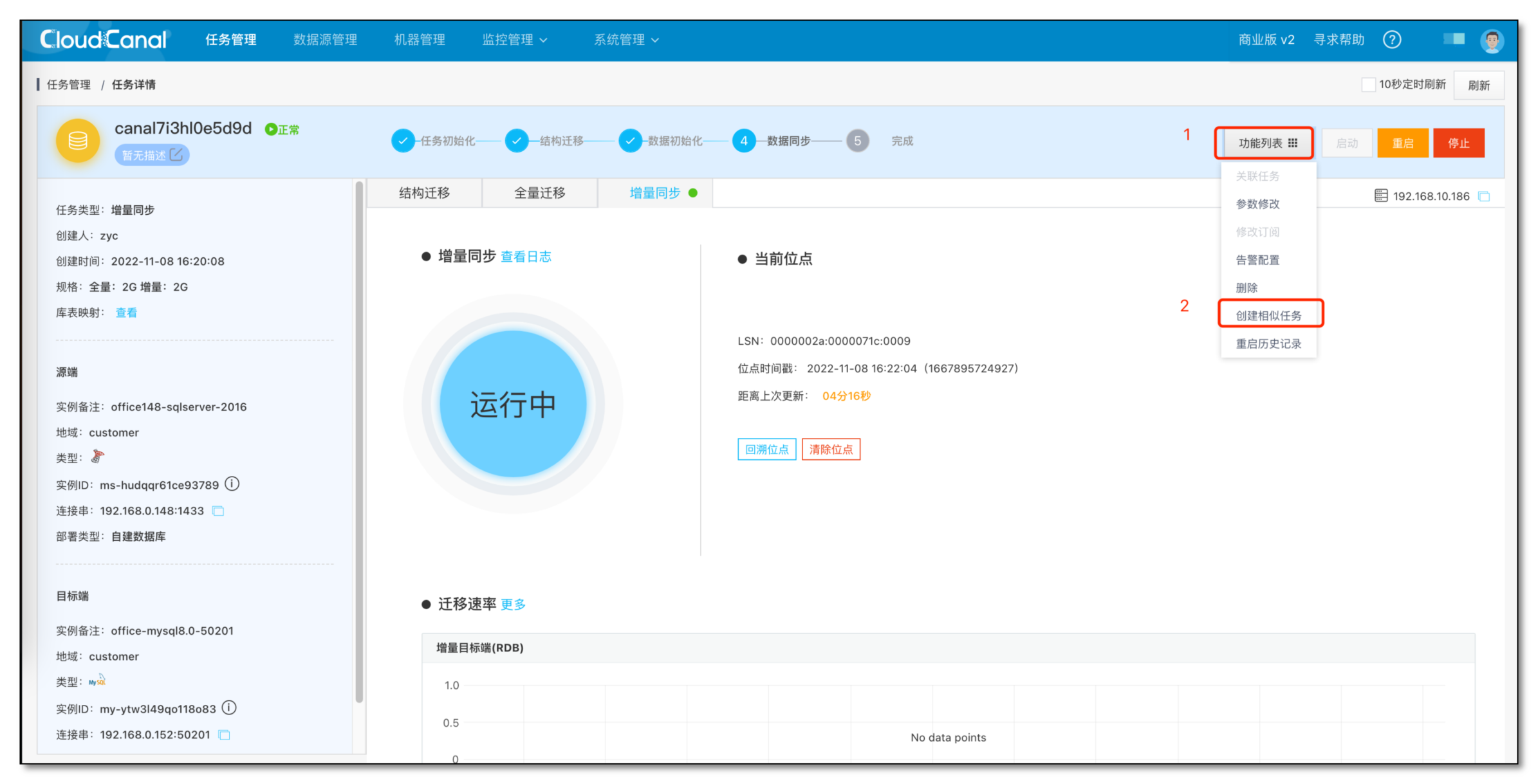1538x784 pixels.
Task: Copy source connection string 192.168.0.148:1433
Action: coord(218,511)
